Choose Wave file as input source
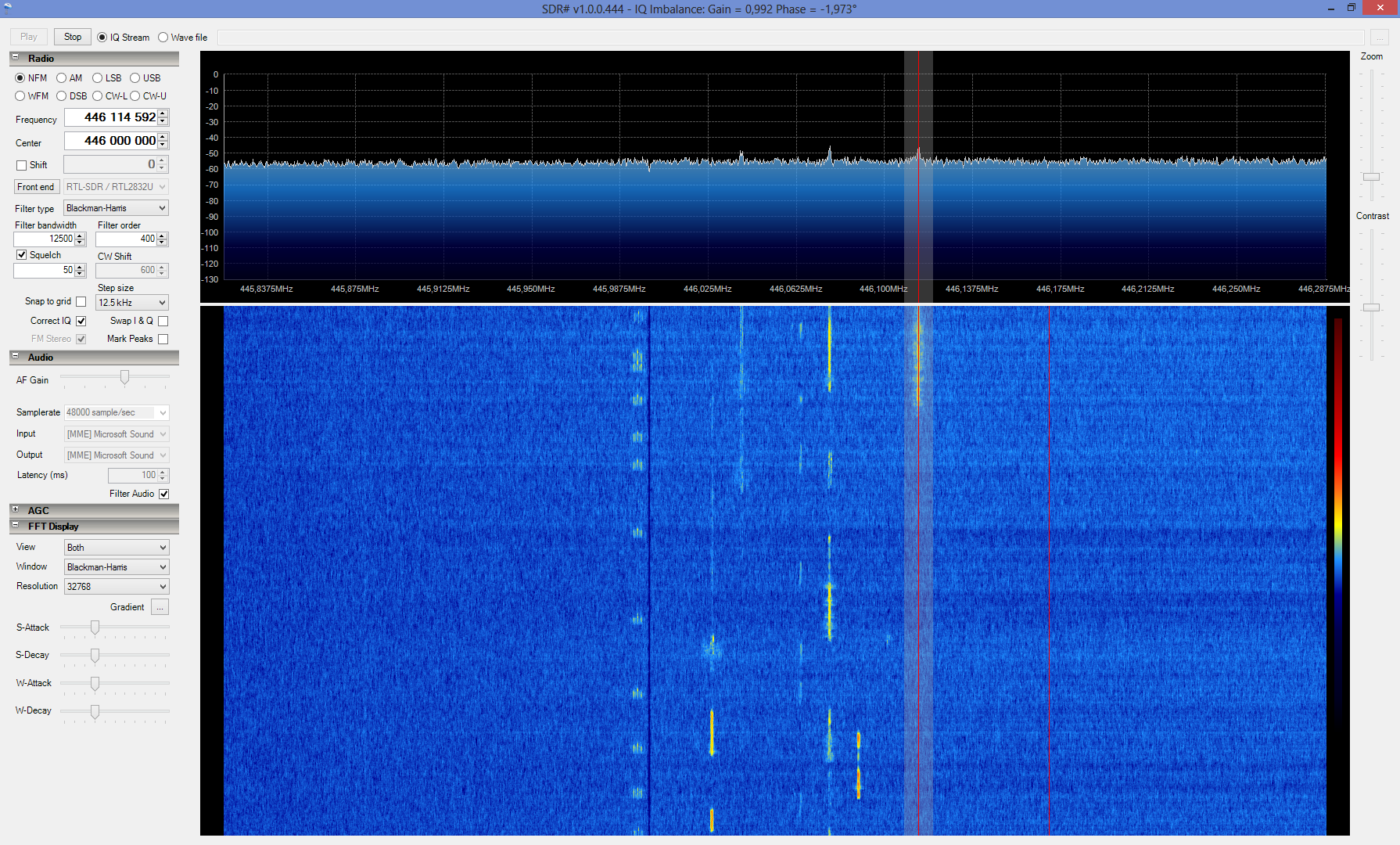This screenshot has height=845, width=1400. (x=163, y=38)
